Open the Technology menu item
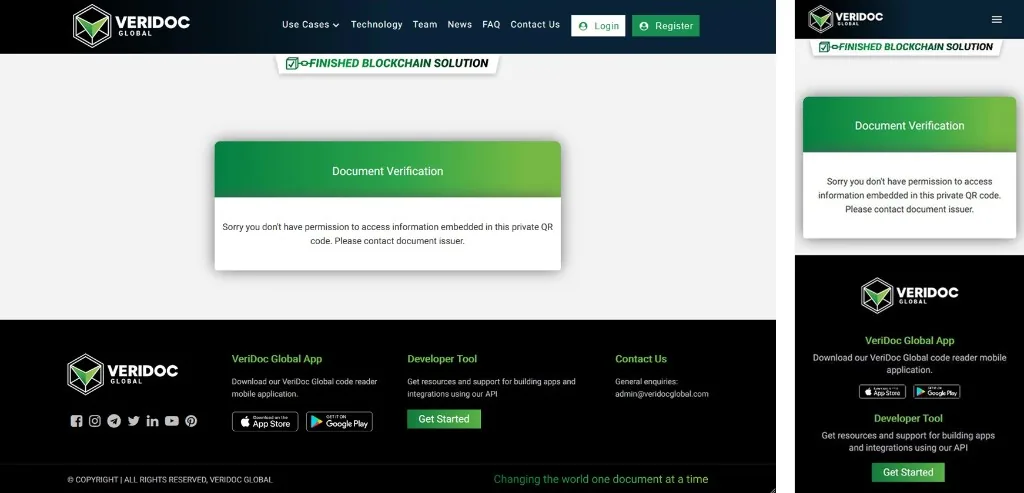Screen dimensions: 1024x493 (376, 24)
